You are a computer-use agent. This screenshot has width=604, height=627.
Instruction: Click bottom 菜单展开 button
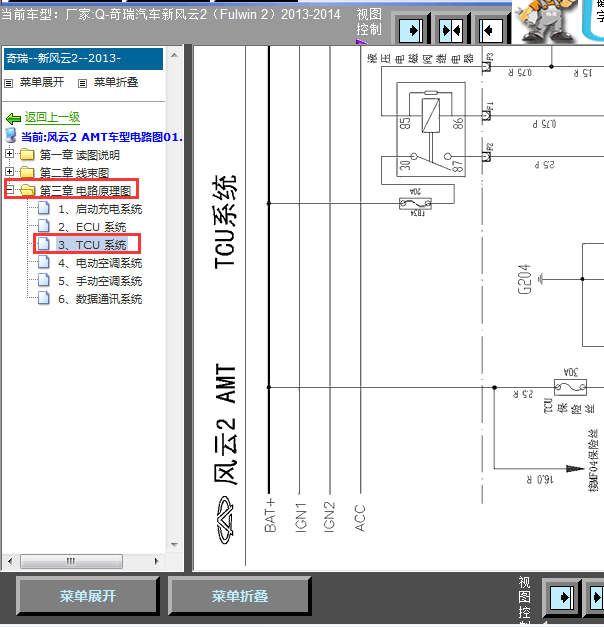click(88, 596)
